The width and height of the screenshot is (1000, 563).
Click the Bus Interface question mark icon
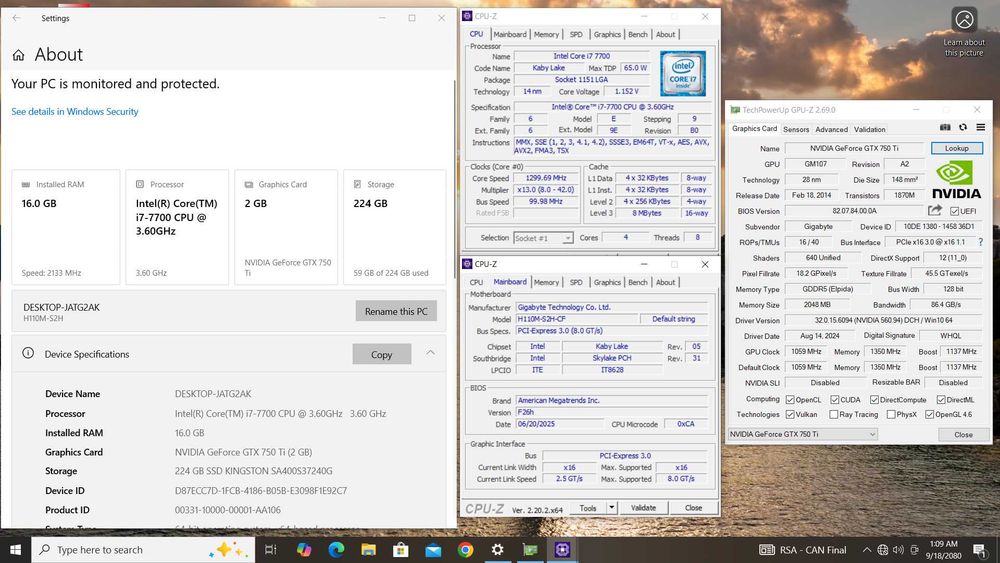pyautogui.click(x=980, y=242)
